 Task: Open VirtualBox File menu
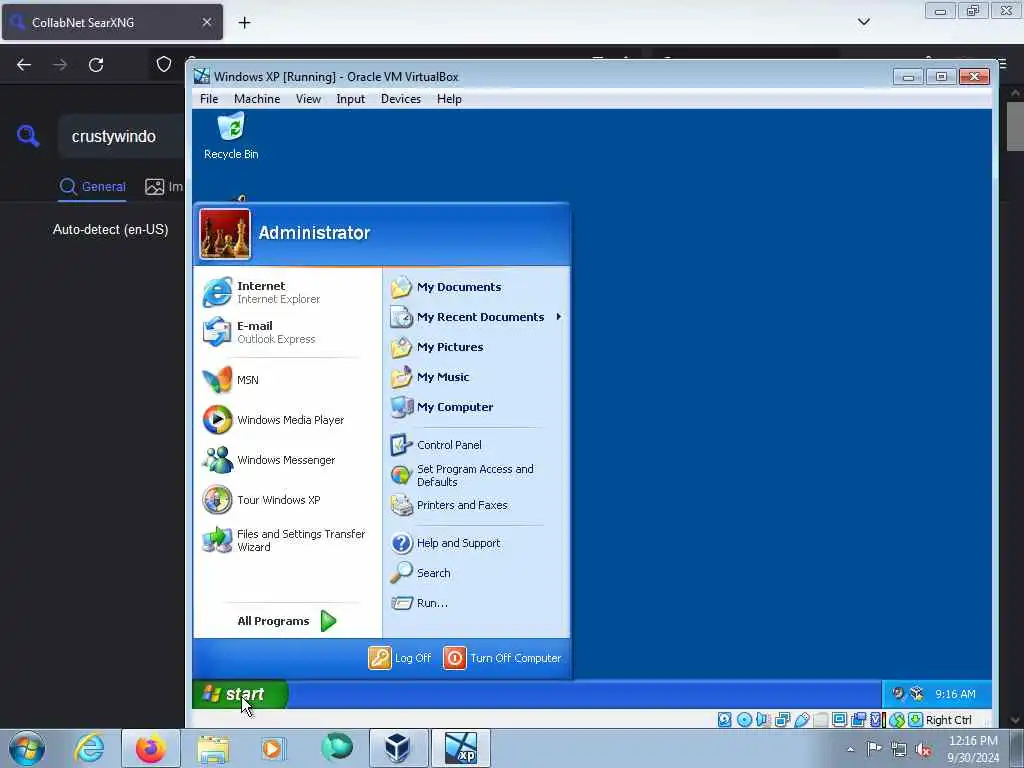pyautogui.click(x=209, y=99)
